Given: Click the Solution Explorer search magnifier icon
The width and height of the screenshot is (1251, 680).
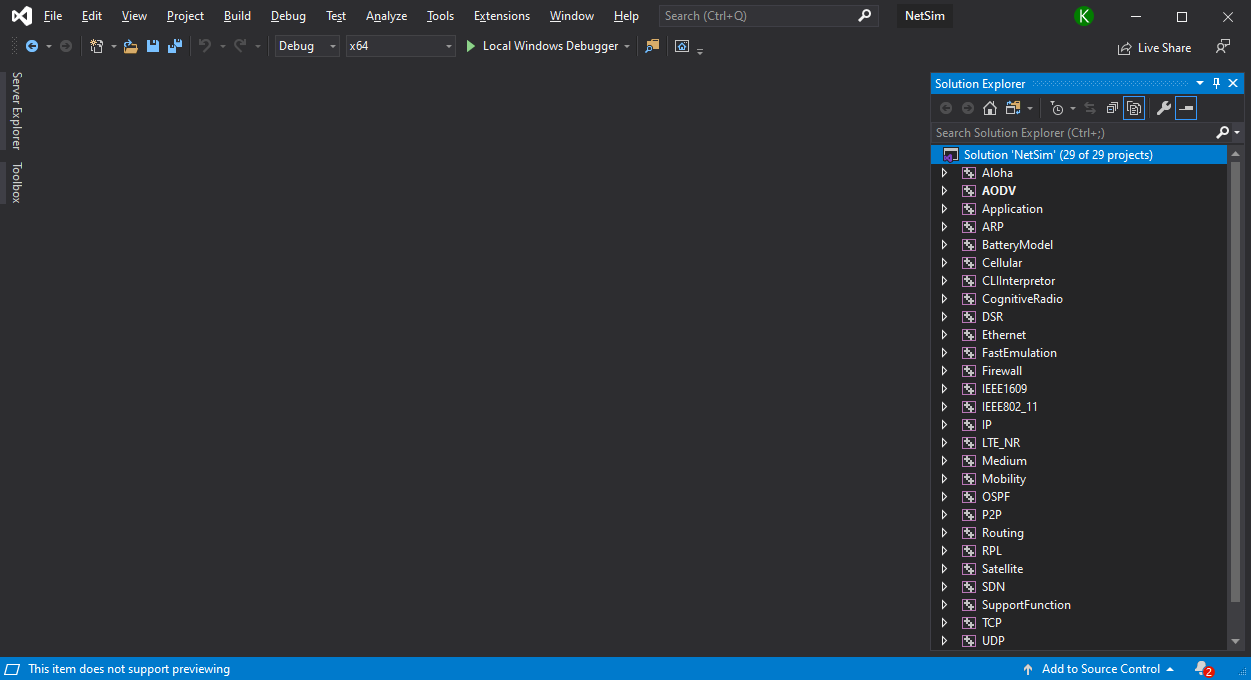Looking at the screenshot, I should [x=1222, y=132].
